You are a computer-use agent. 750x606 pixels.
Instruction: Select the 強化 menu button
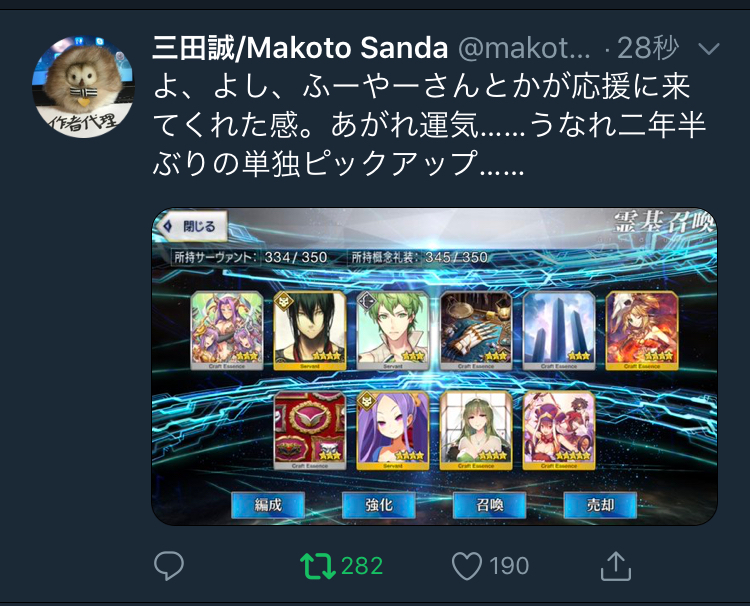click(x=379, y=505)
